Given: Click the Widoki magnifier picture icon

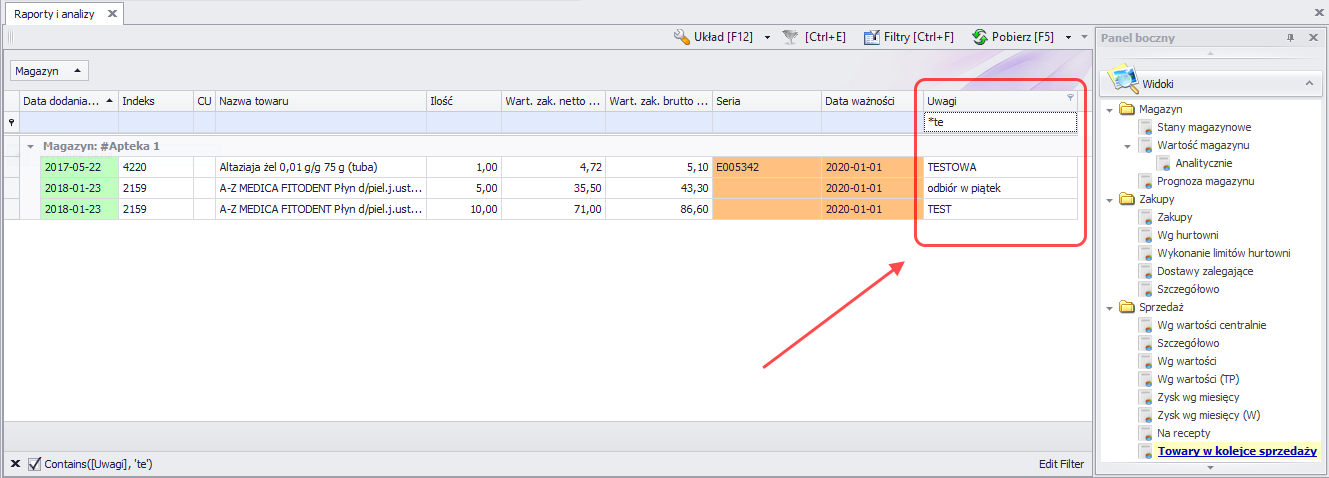Looking at the screenshot, I should (x=1124, y=80).
